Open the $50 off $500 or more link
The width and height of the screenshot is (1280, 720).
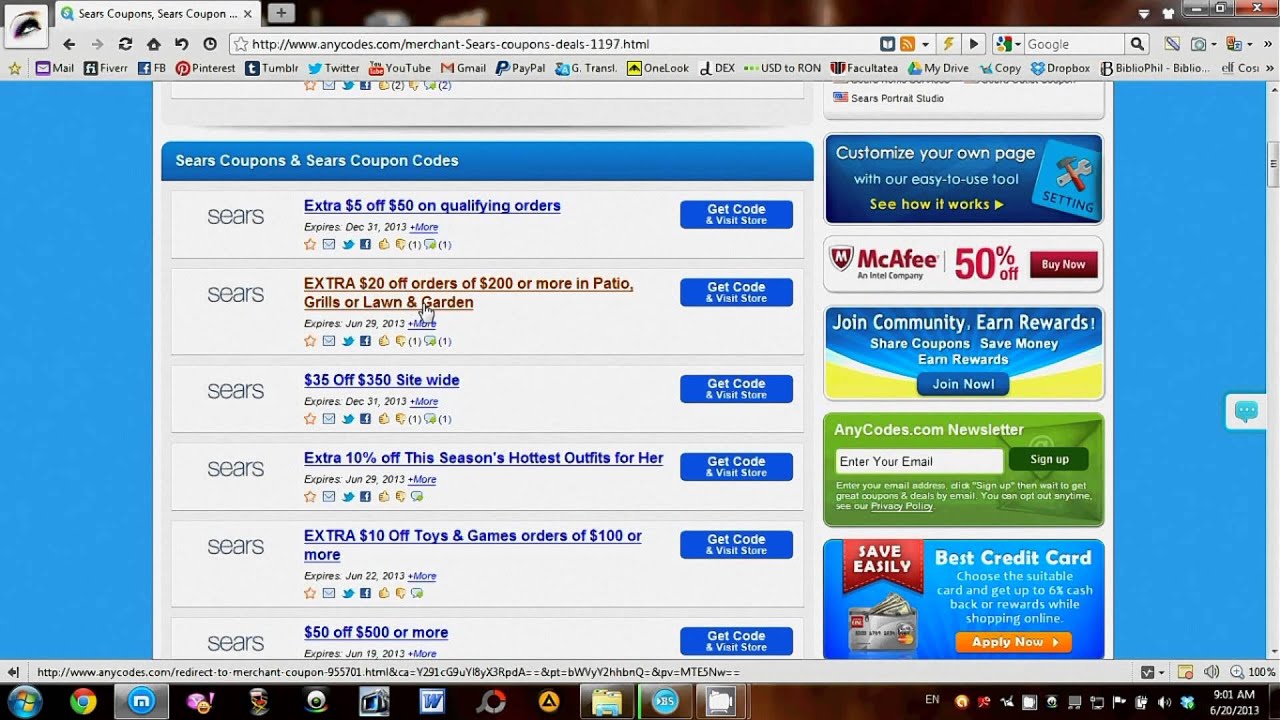[x=376, y=633]
